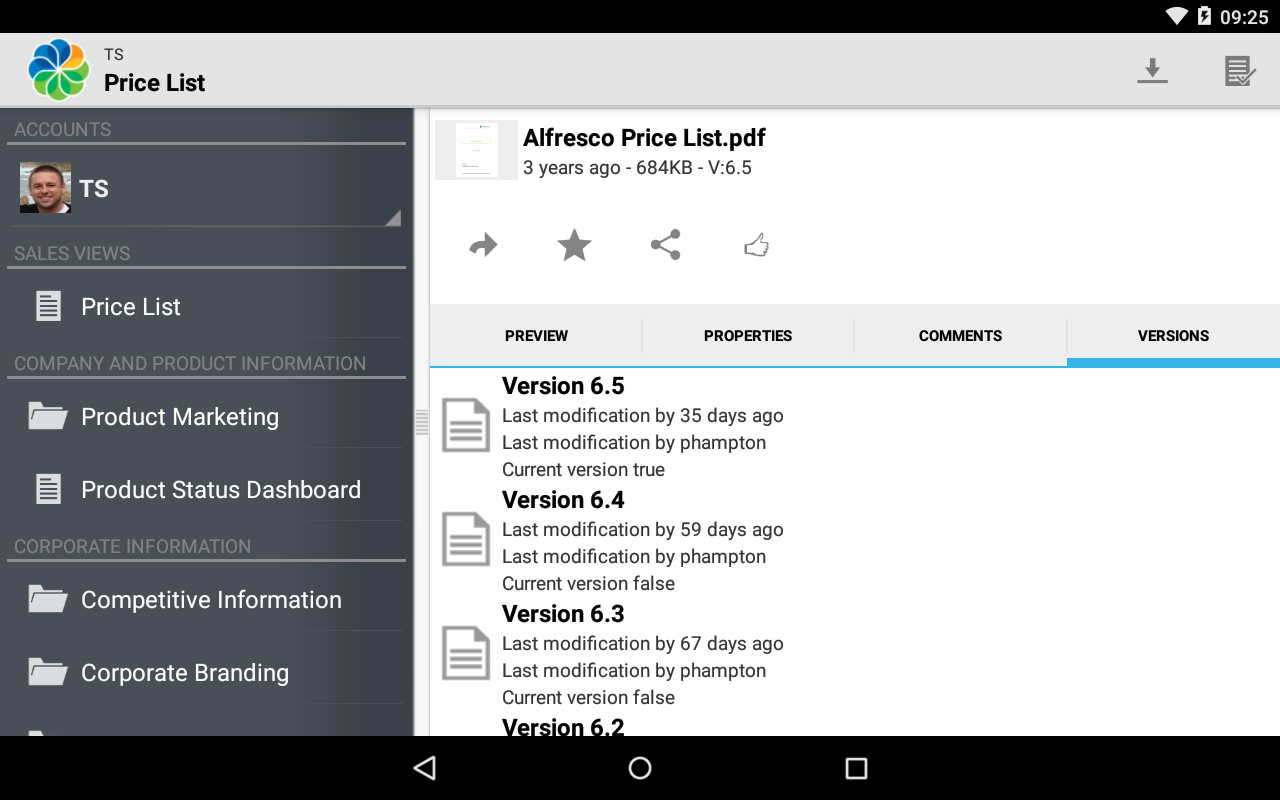The height and width of the screenshot is (800, 1280).
Task: Open the document with the forward arrow icon
Action: pos(483,245)
